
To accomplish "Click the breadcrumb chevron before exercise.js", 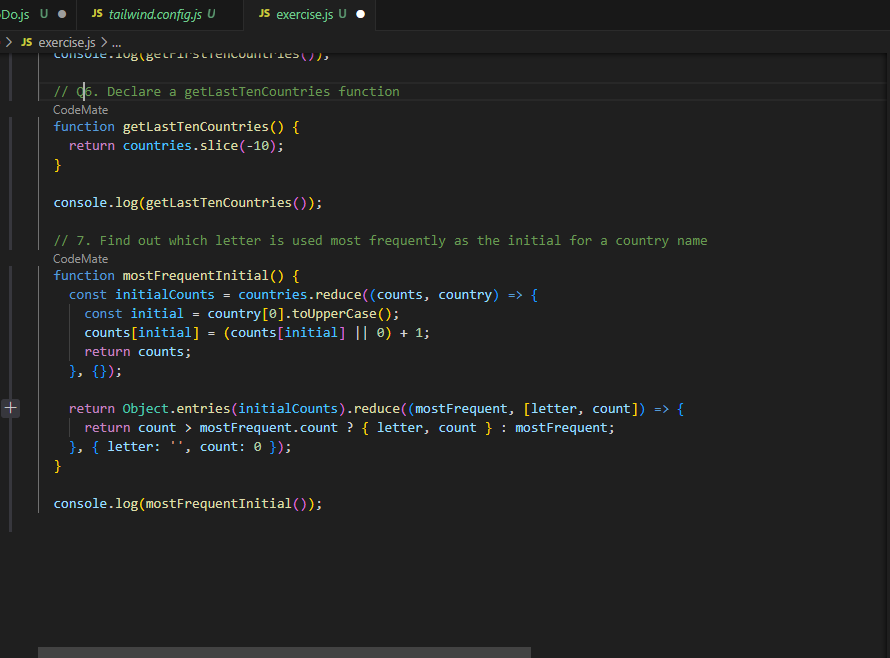I will tap(9, 43).
